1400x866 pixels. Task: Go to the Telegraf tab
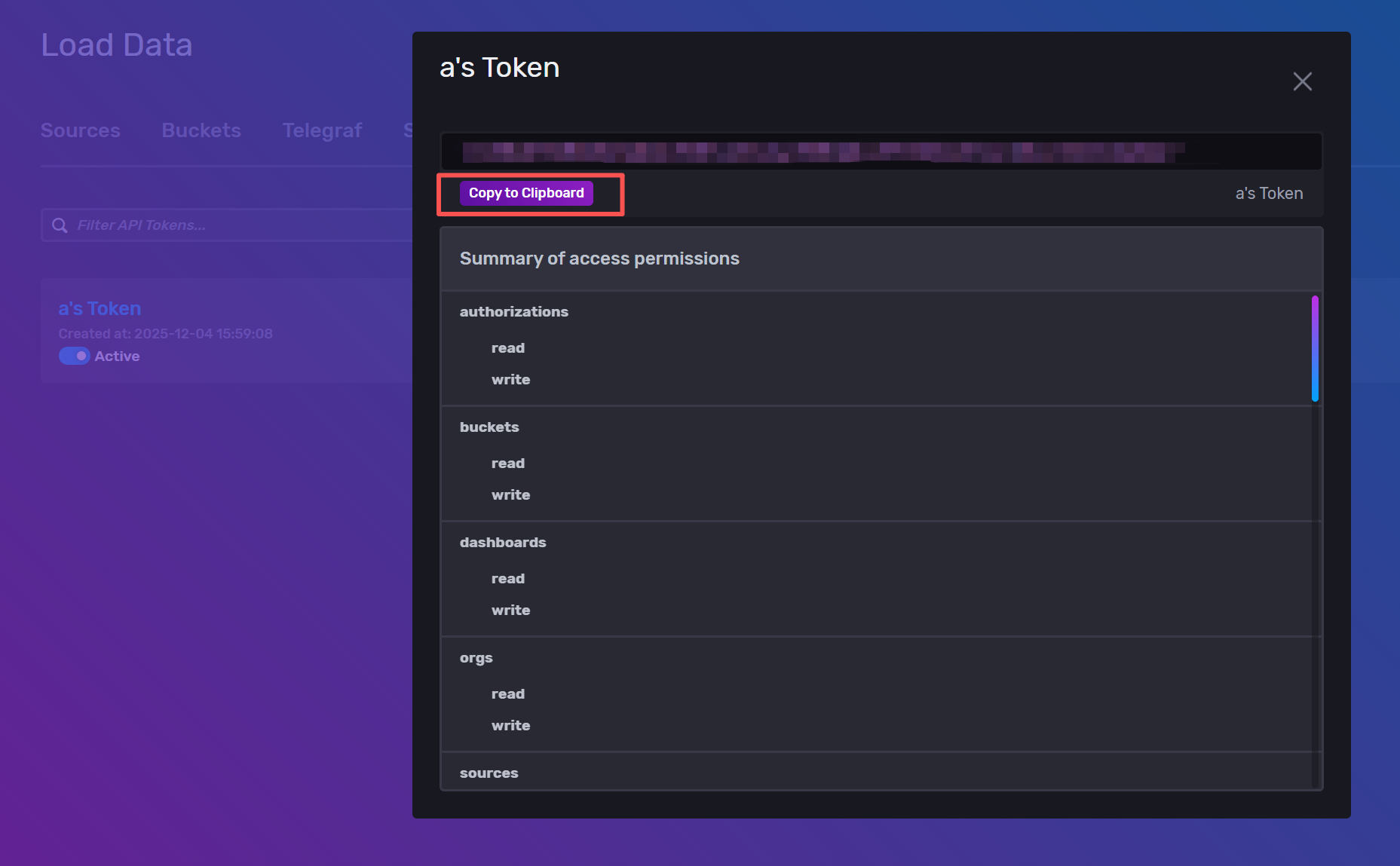click(322, 130)
